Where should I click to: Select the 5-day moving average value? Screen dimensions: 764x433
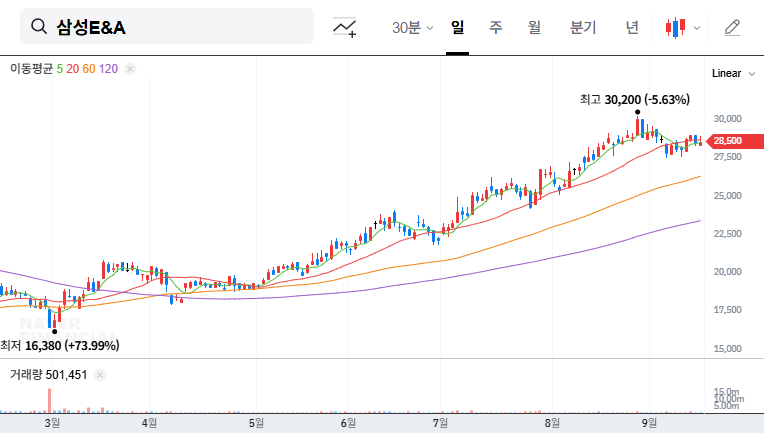59,69
